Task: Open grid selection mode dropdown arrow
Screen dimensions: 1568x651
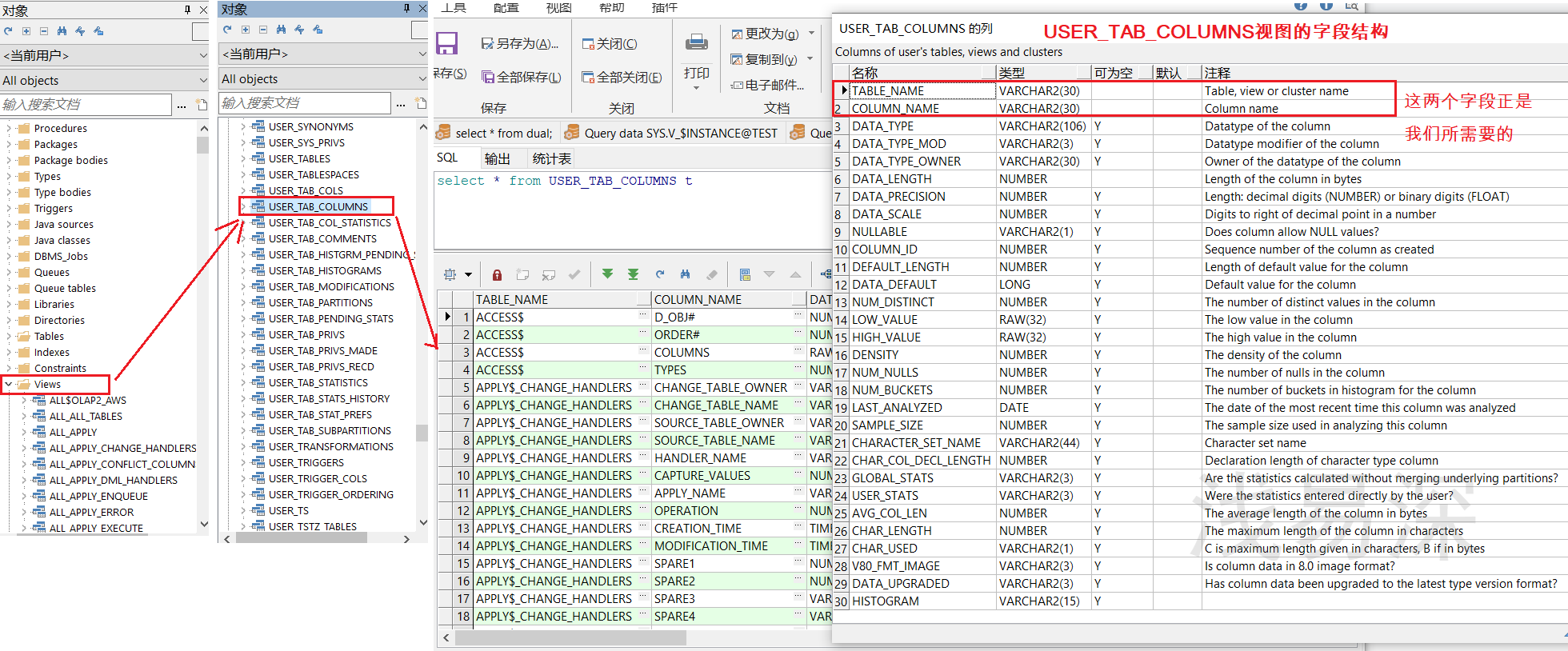Action: tap(468, 275)
